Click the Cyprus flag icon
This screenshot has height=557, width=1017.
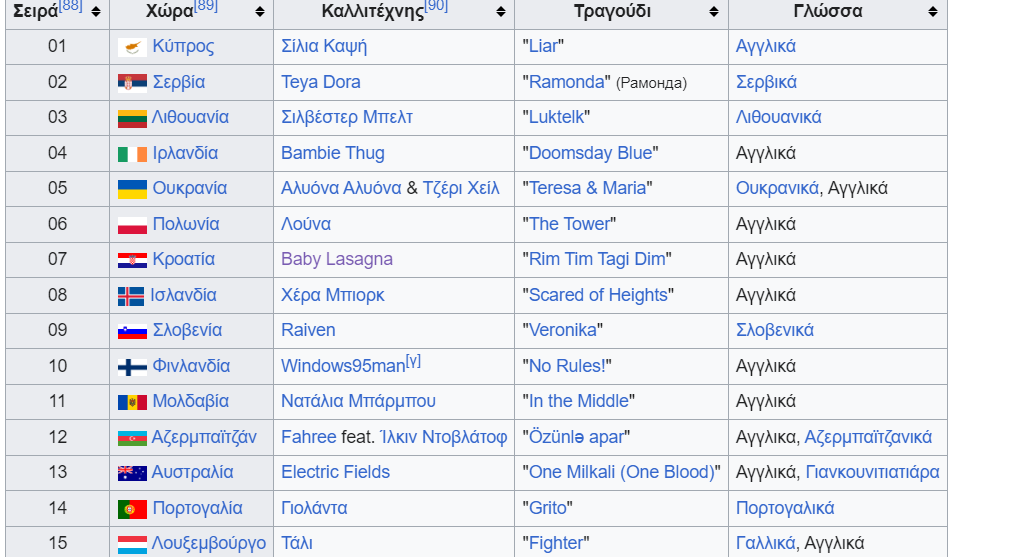(x=132, y=47)
